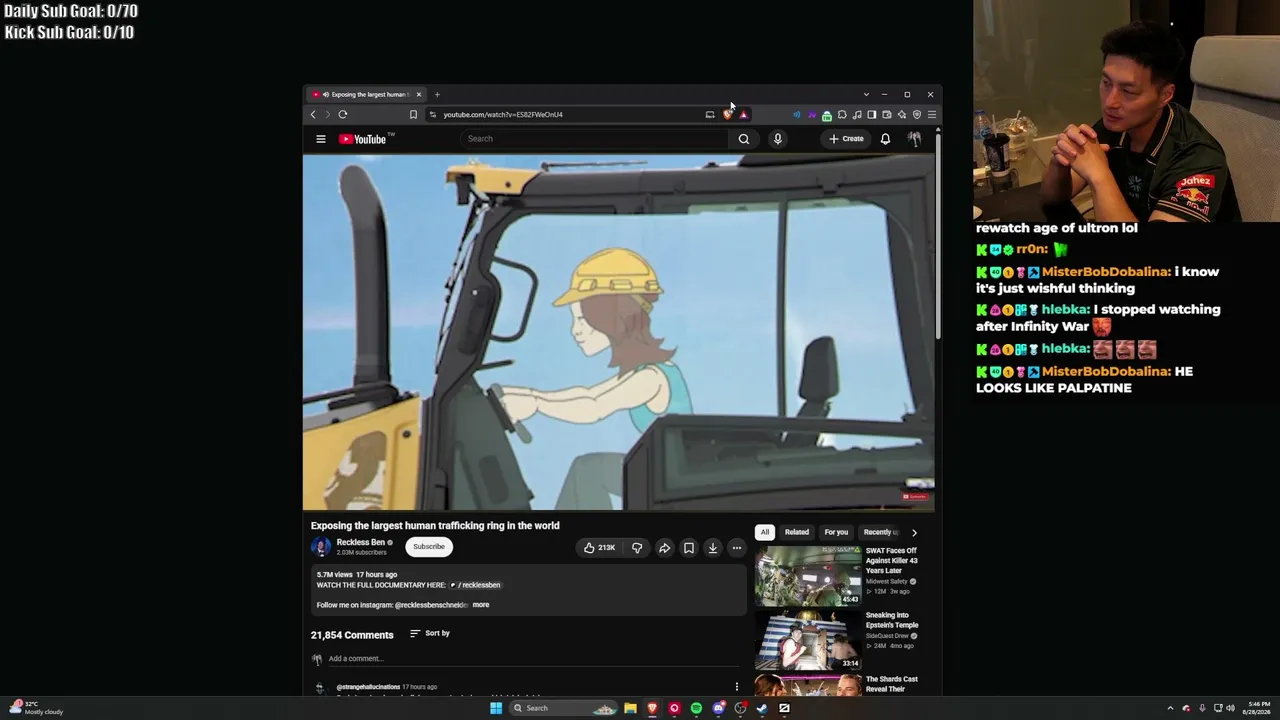The image size is (1280, 720).
Task: Select the Recently uploaded filter chip
Action: (x=880, y=532)
